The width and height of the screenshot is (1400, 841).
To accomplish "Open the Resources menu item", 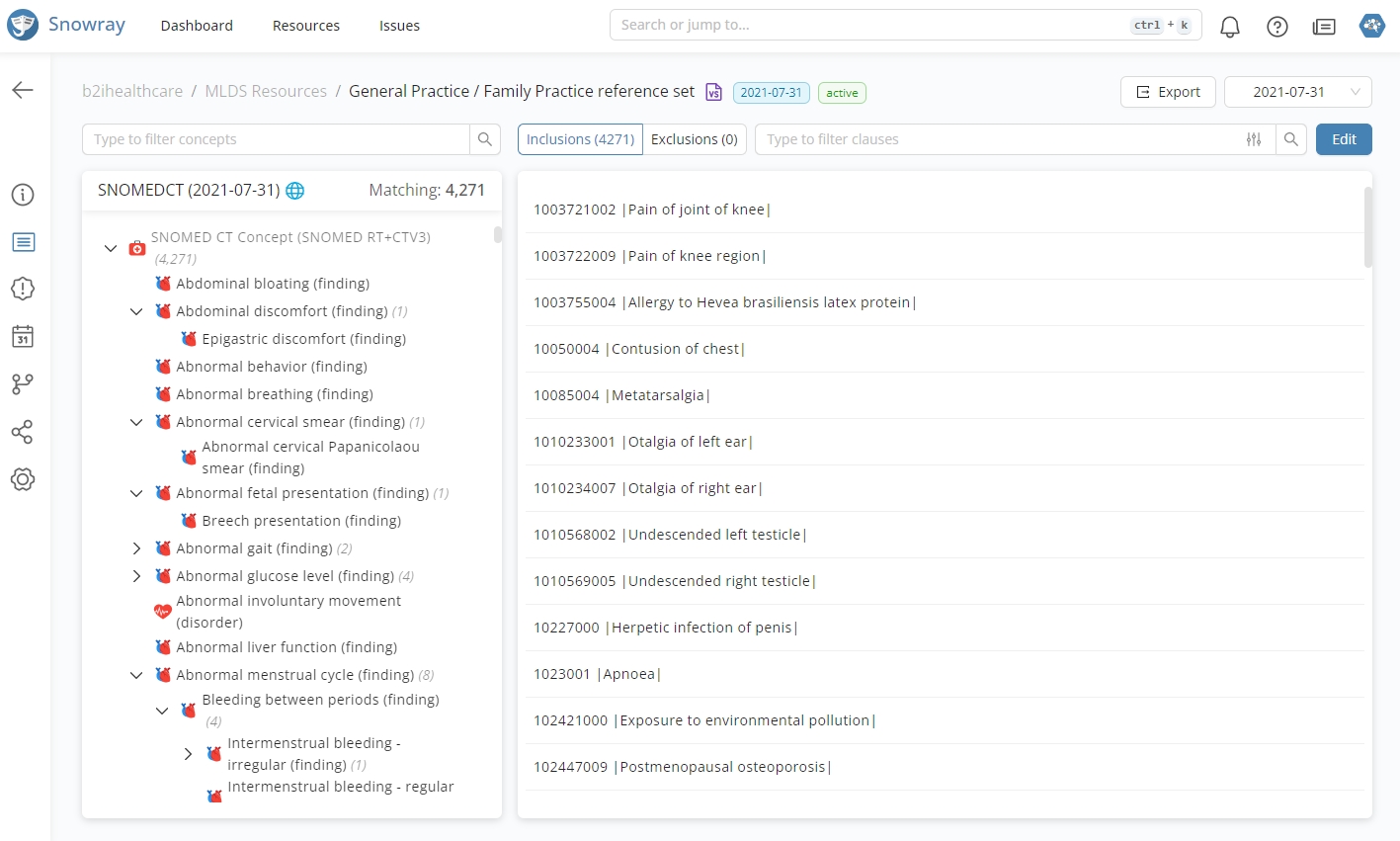I will (x=306, y=26).
